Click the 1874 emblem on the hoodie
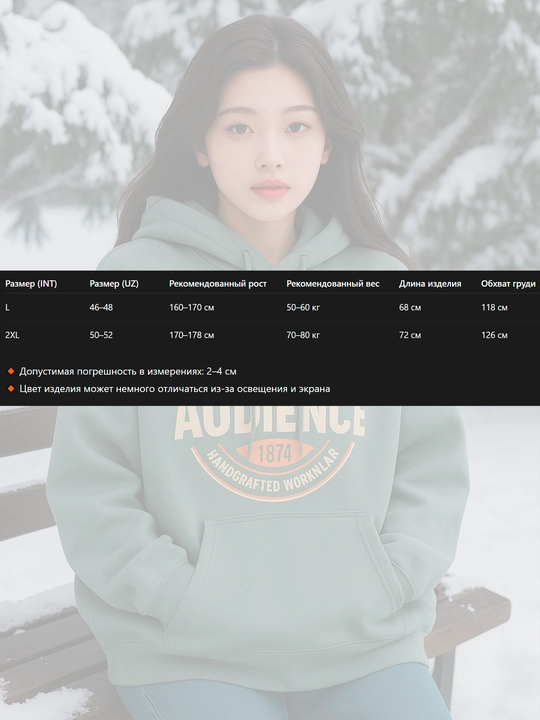 (275, 454)
